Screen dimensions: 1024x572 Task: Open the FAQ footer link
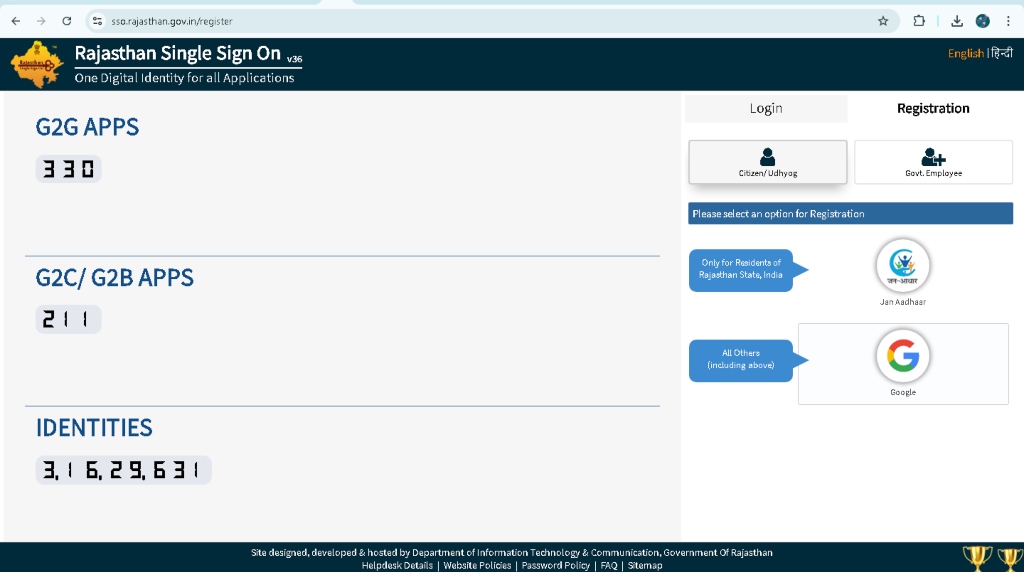(x=609, y=565)
